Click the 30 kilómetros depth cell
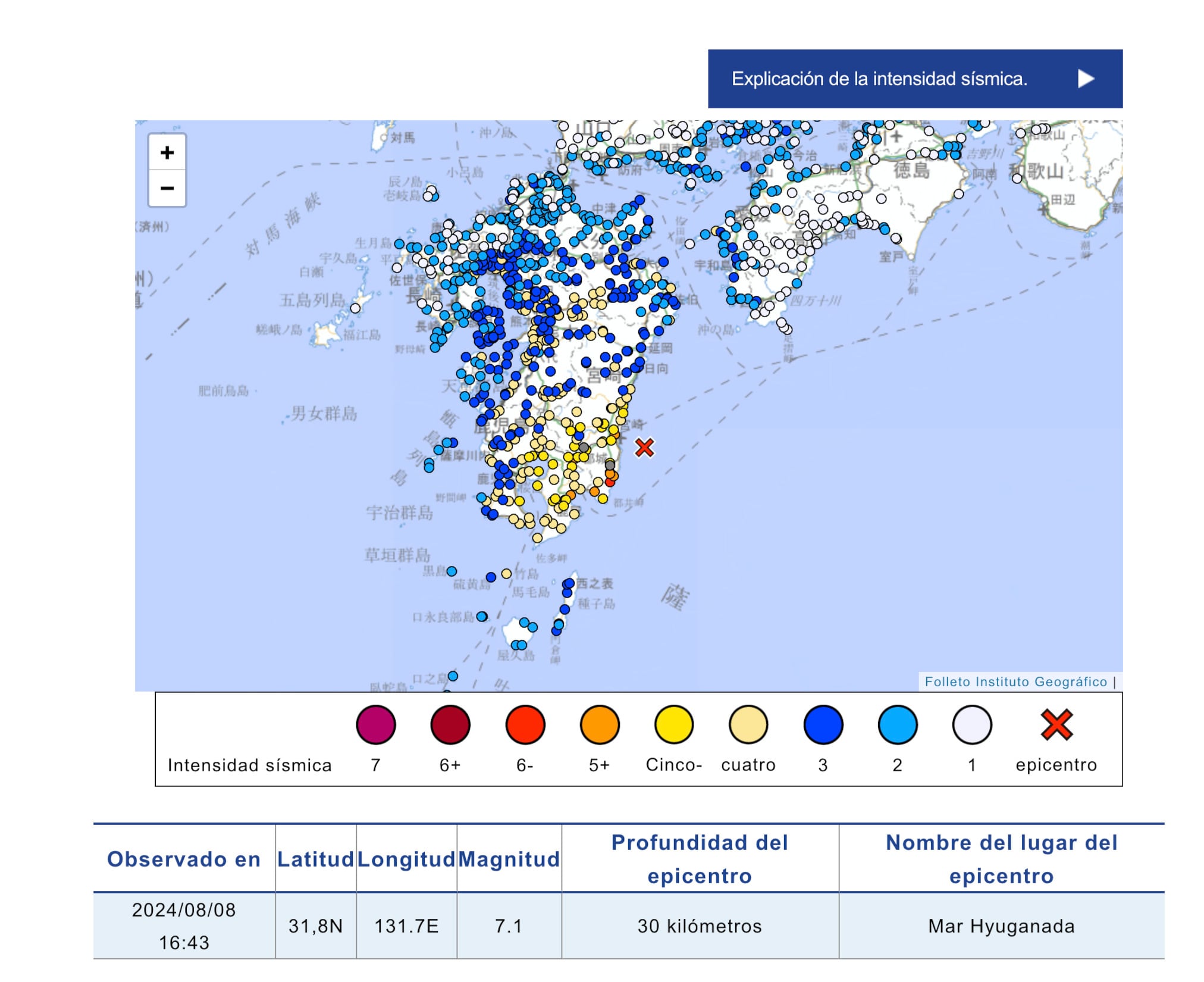Image resolution: width=1204 pixels, height=982 pixels. point(700,926)
